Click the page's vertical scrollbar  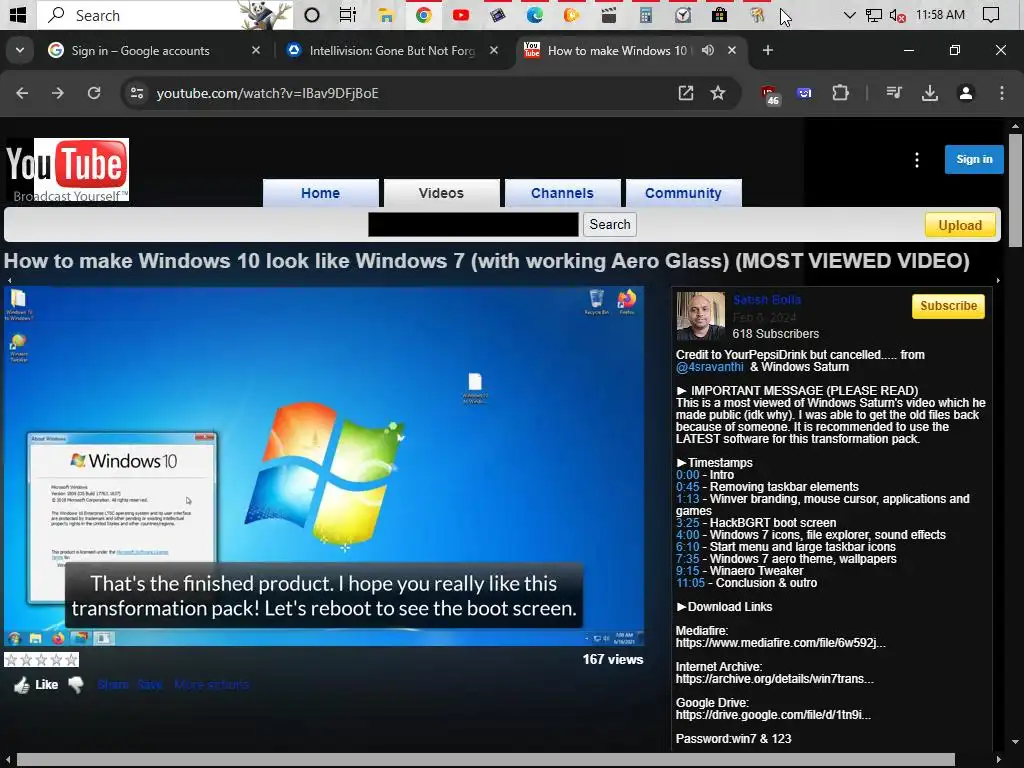pyautogui.click(x=1015, y=191)
